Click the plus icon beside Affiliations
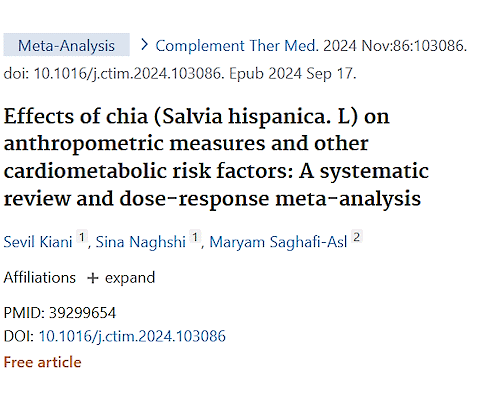Screen dimensions: 490x396 click(93, 278)
